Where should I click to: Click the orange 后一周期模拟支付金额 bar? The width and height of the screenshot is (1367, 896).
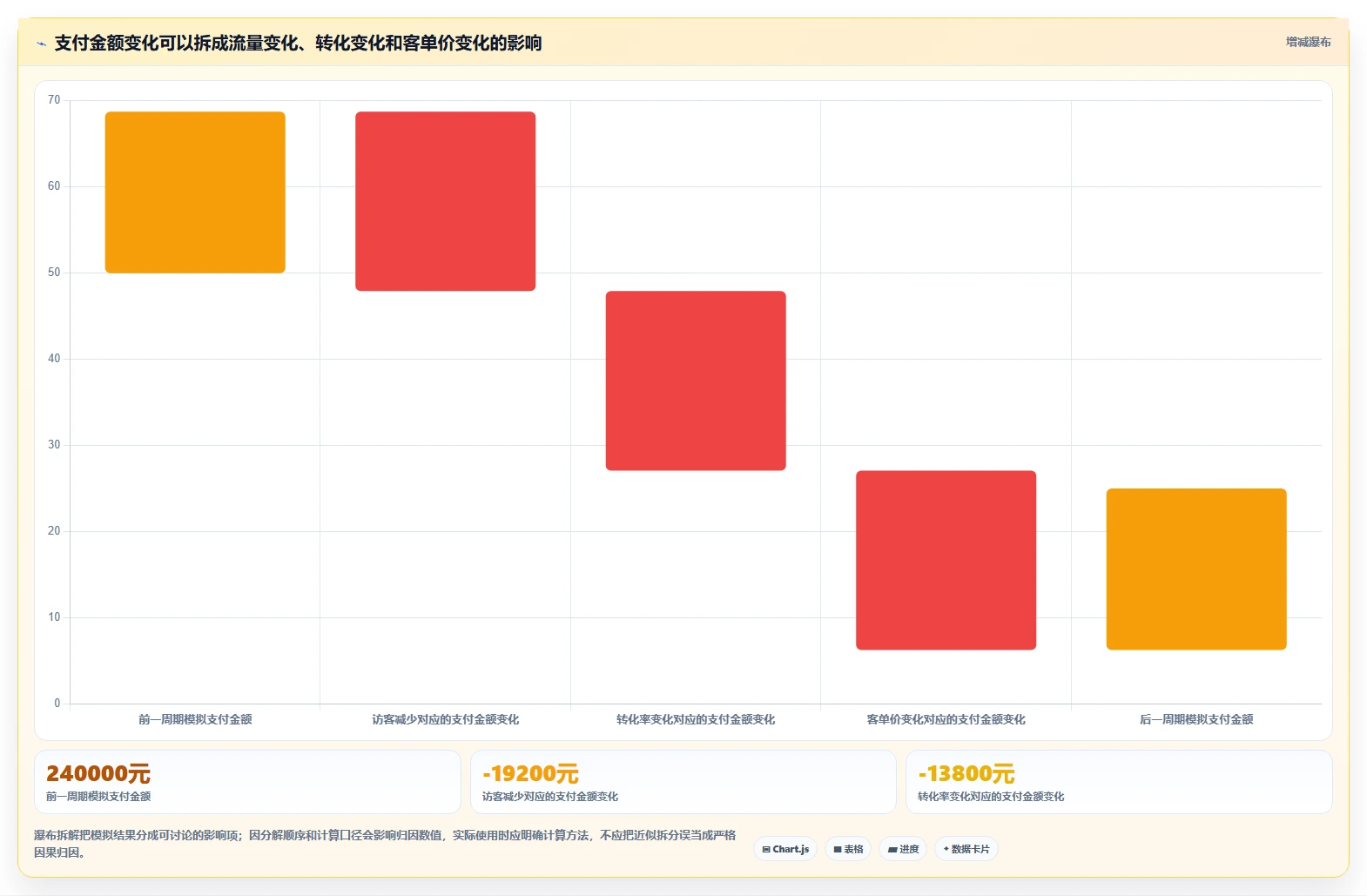tap(1196, 569)
